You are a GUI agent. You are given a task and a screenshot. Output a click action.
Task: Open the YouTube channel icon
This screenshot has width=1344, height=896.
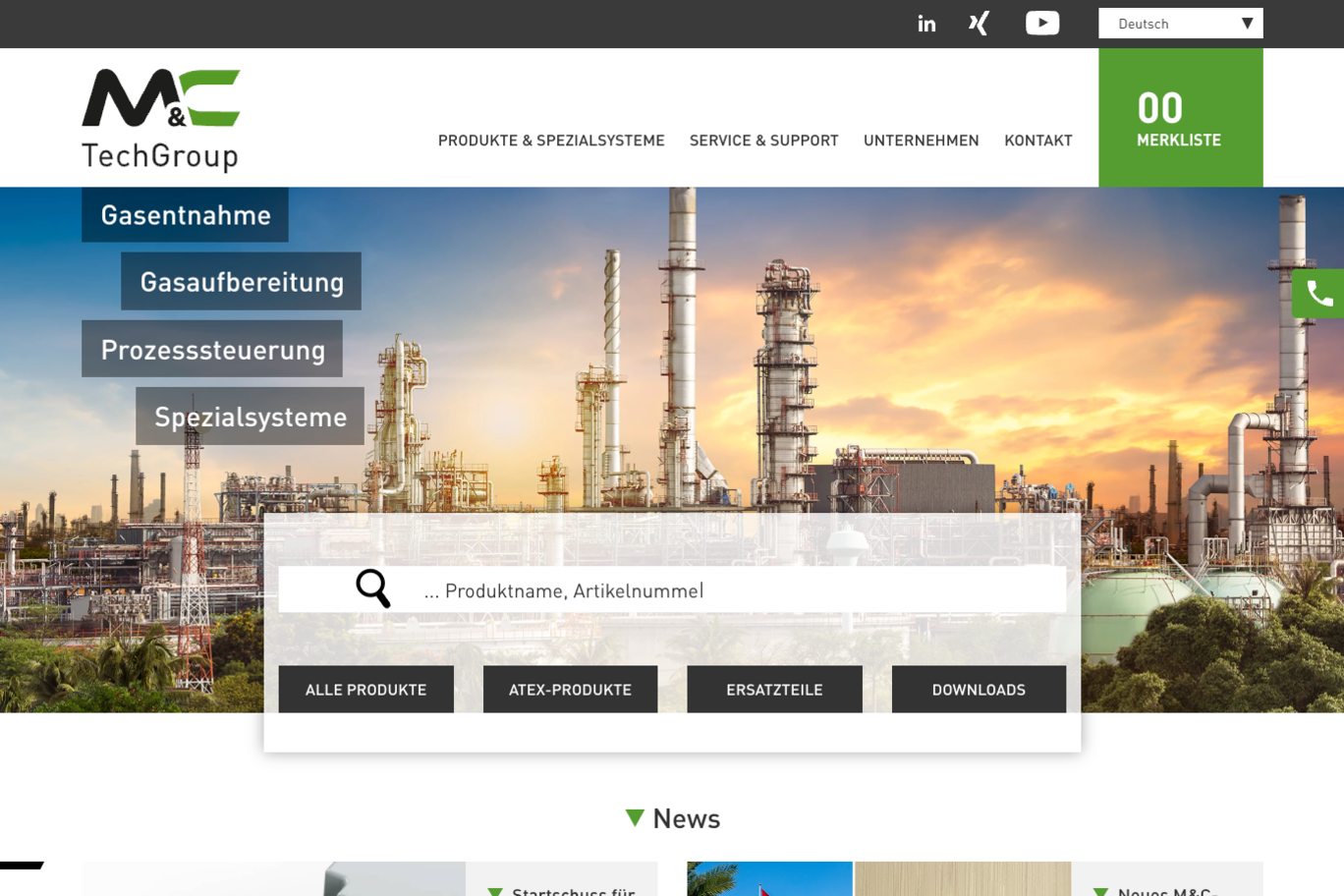click(1042, 24)
